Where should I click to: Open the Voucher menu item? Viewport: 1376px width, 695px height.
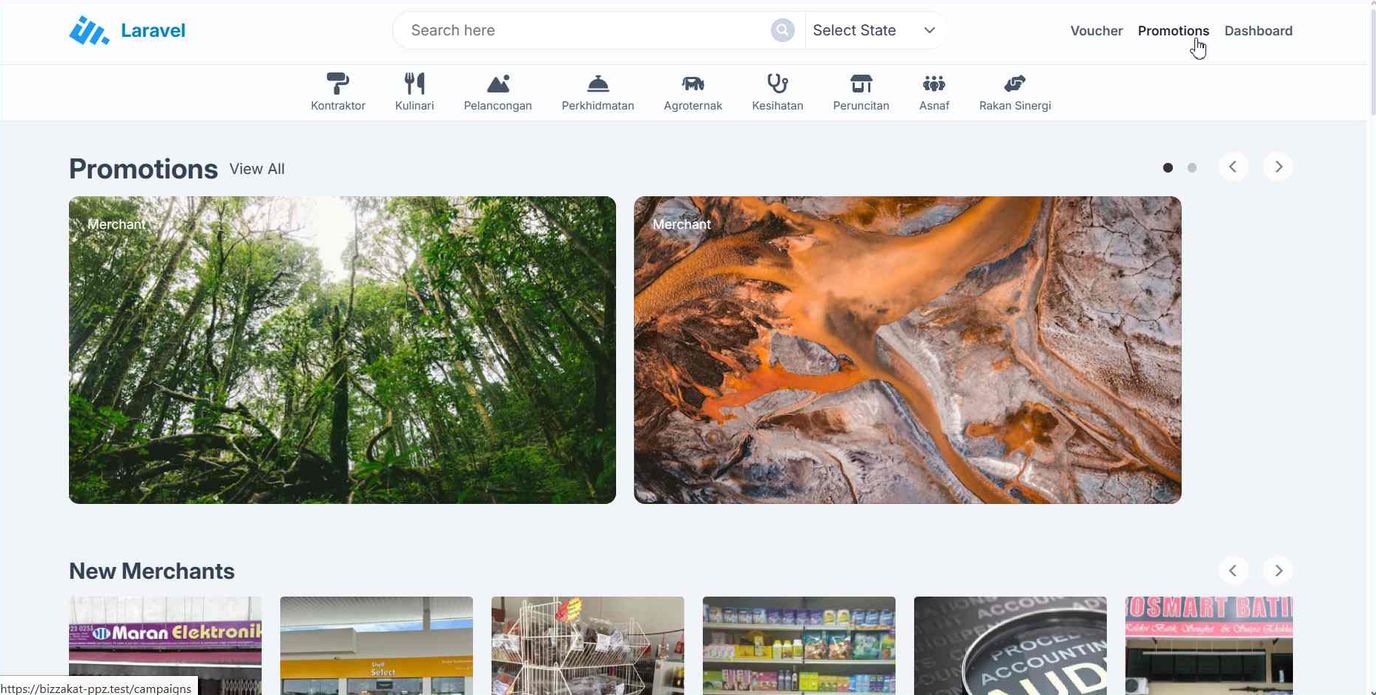click(x=1096, y=31)
